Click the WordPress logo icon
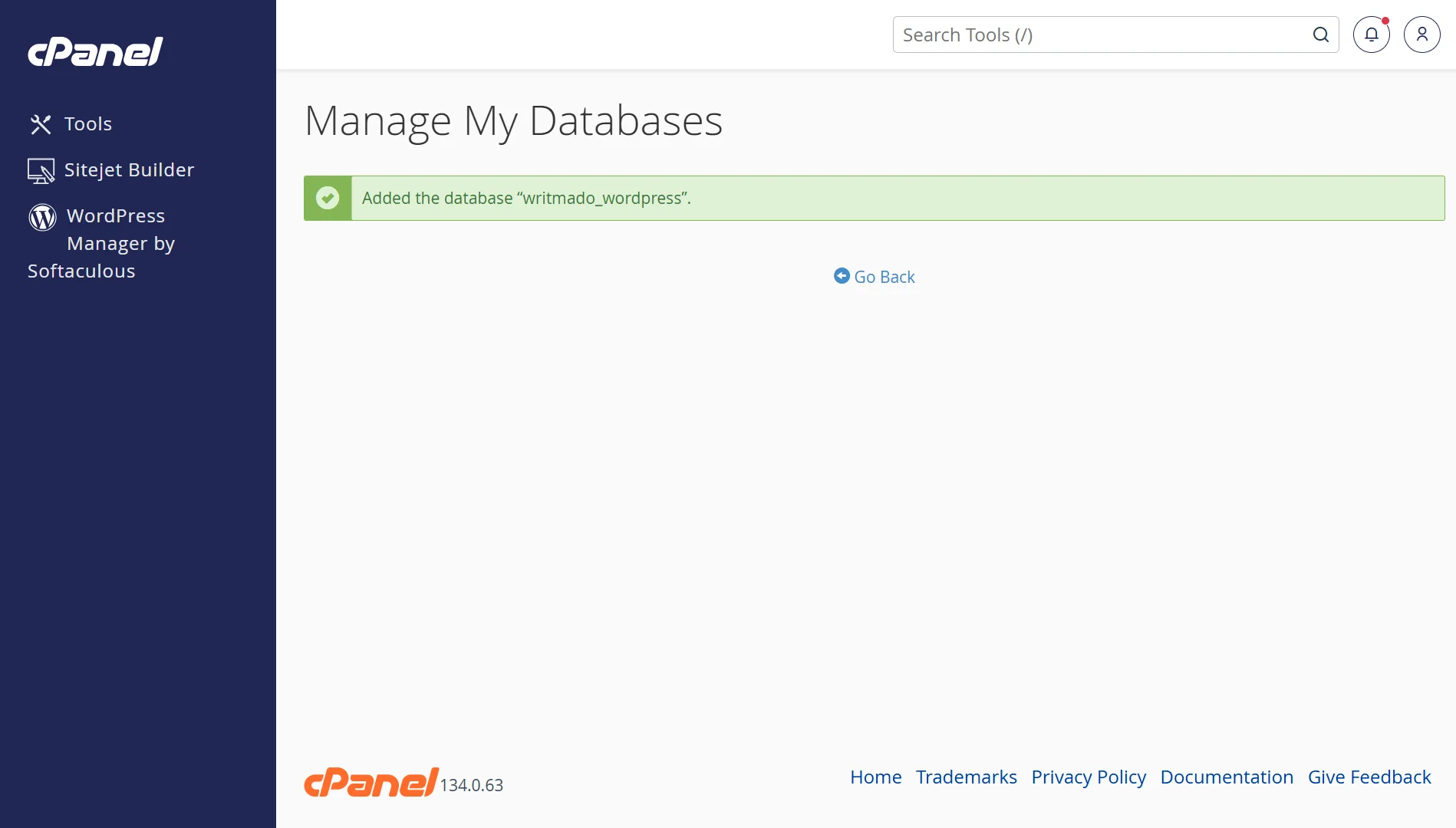1456x828 pixels. click(x=42, y=217)
